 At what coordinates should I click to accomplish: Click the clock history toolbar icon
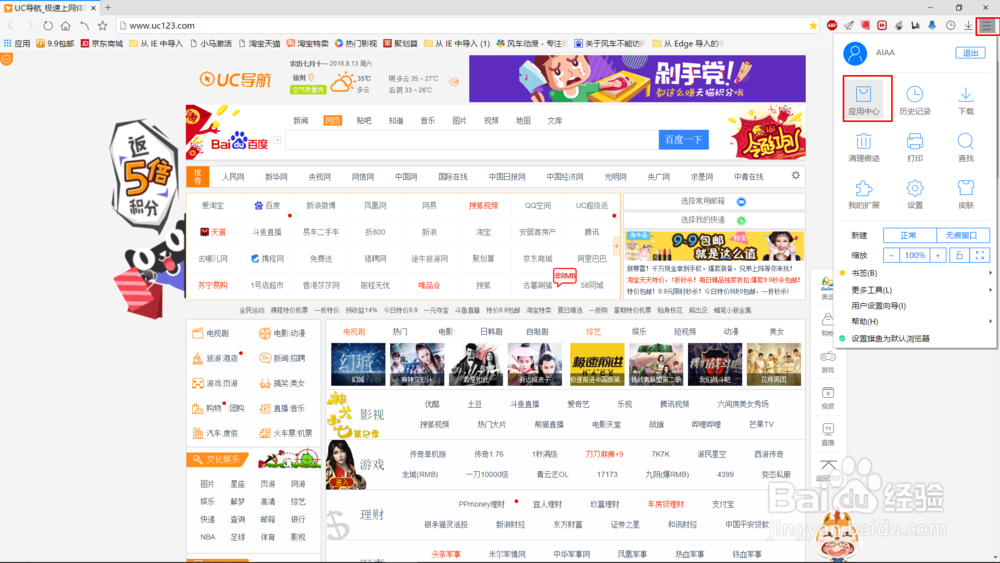951,26
